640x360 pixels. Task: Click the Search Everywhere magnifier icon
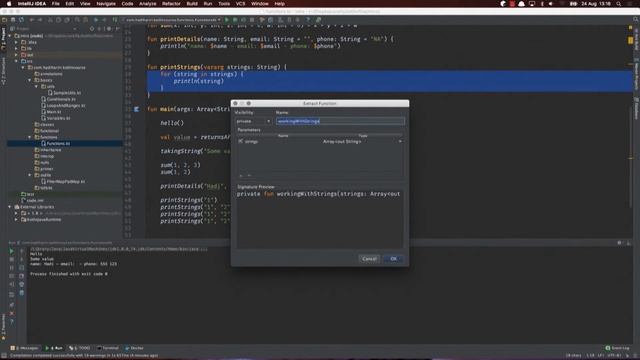point(635,20)
